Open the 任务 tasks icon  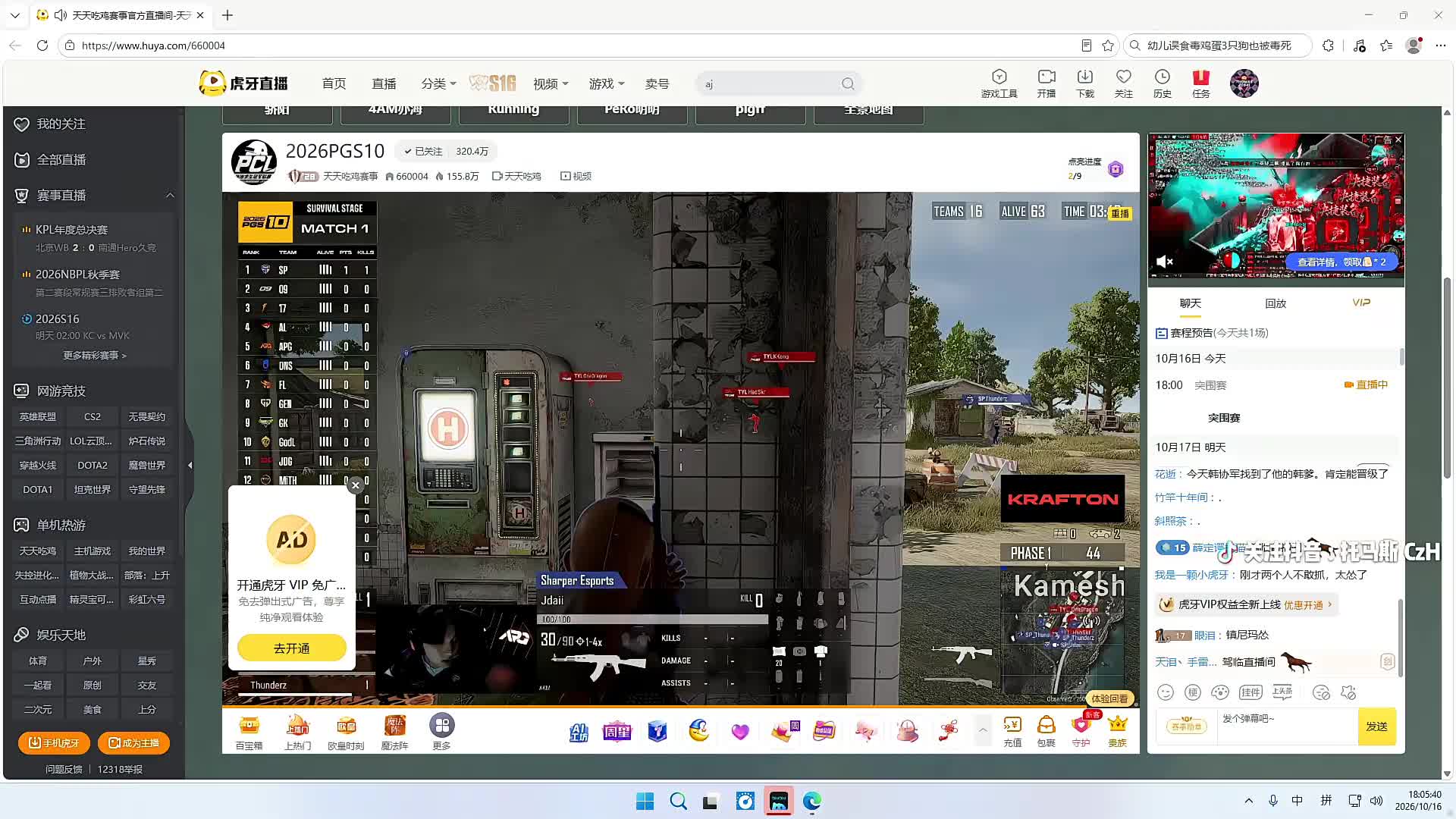(1201, 83)
